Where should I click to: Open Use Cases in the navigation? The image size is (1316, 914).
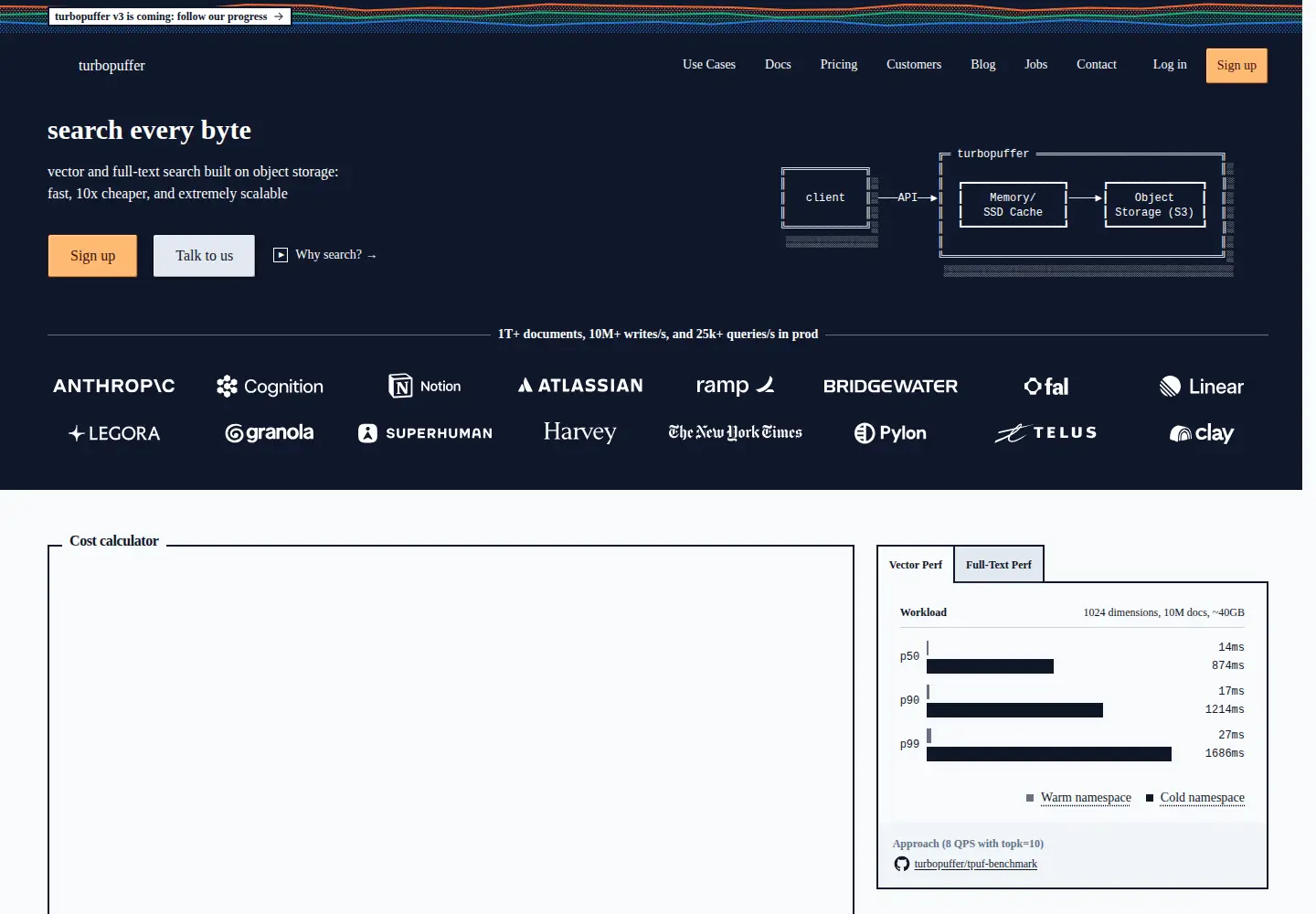click(709, 65)
